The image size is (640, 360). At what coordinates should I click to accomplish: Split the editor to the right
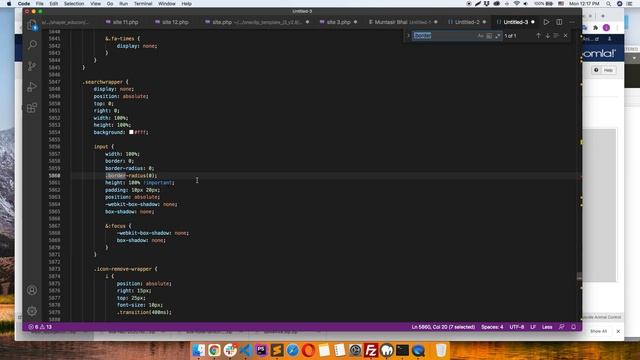pos(559,22)
